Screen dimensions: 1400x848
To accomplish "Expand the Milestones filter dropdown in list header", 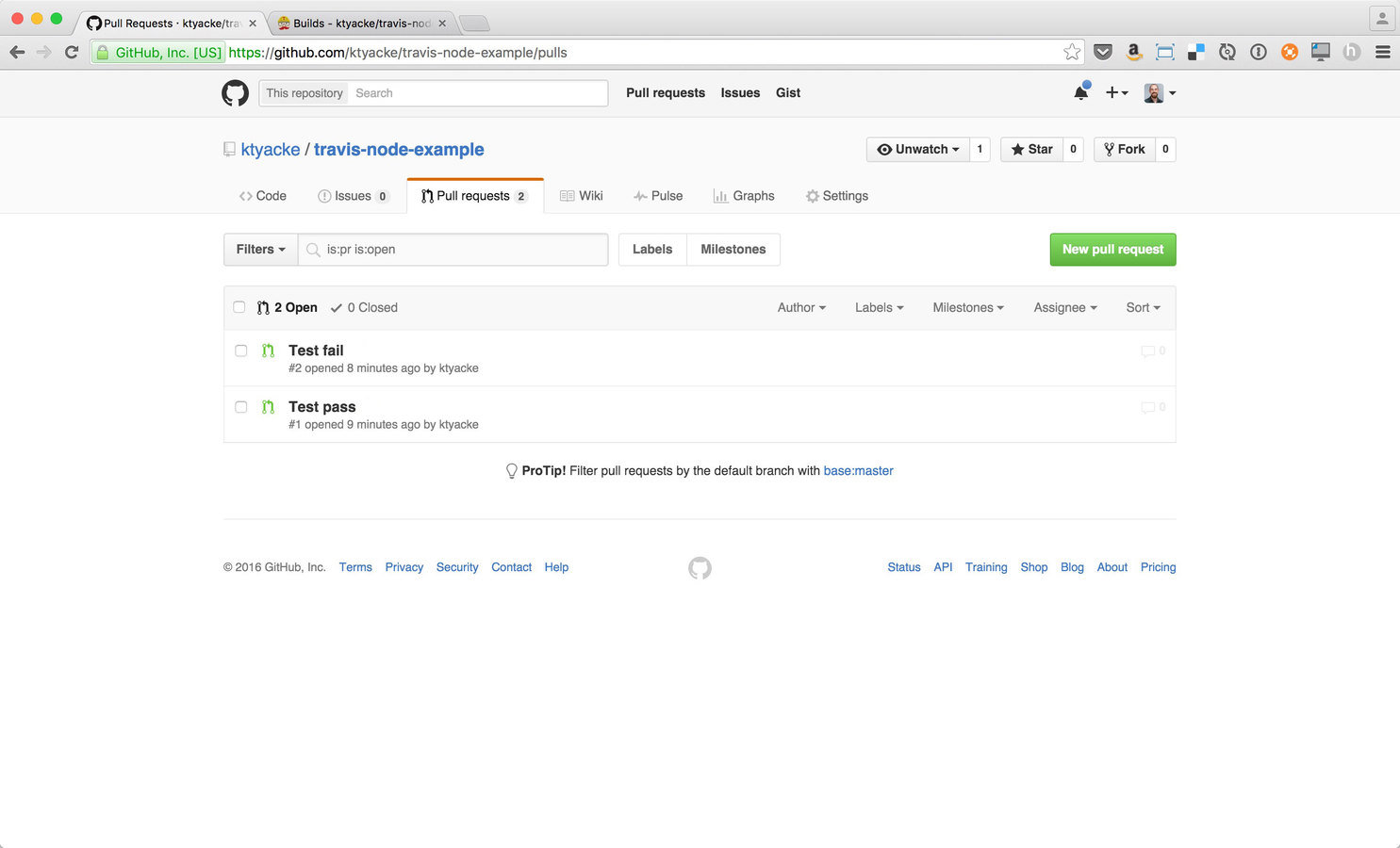I will 968,307.
